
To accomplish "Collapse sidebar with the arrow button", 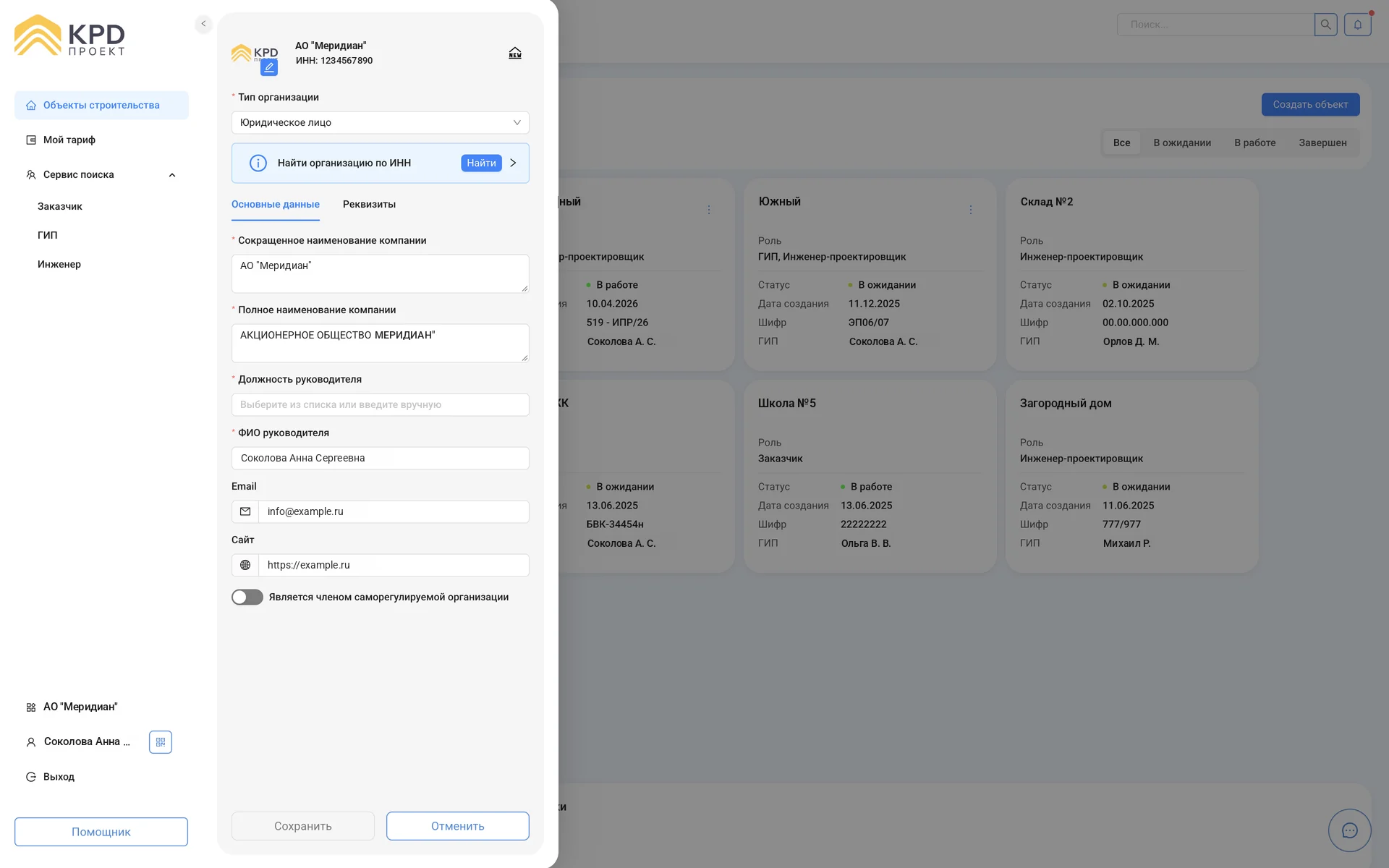I will [203, 24].
